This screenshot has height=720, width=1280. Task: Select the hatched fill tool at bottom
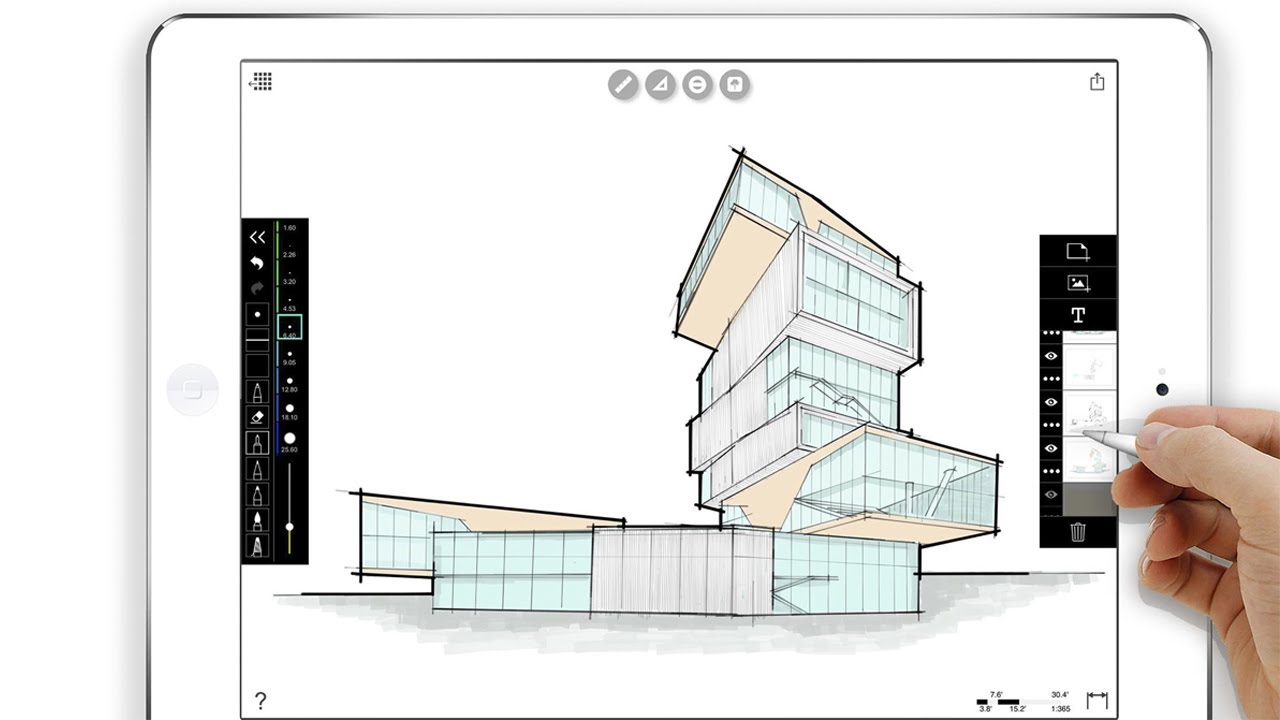point(257,547)
